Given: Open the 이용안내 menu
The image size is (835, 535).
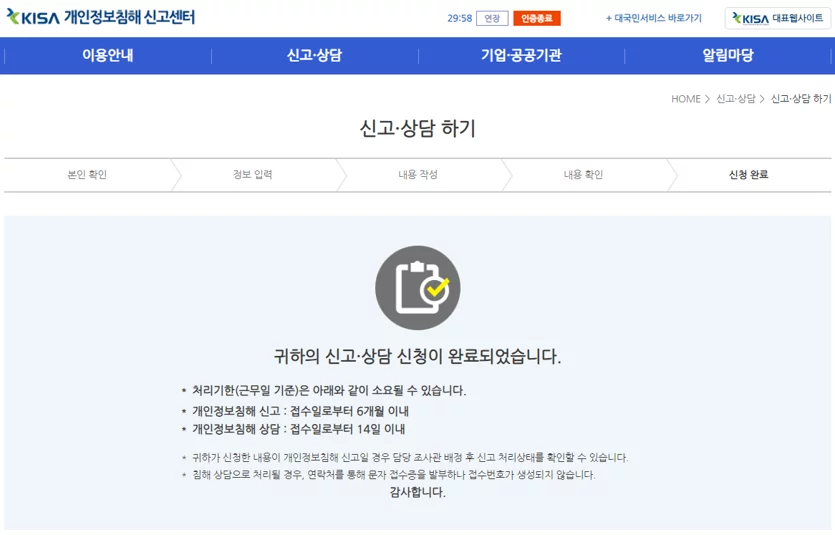Looking at the screenshot, I should coord(108,55).
